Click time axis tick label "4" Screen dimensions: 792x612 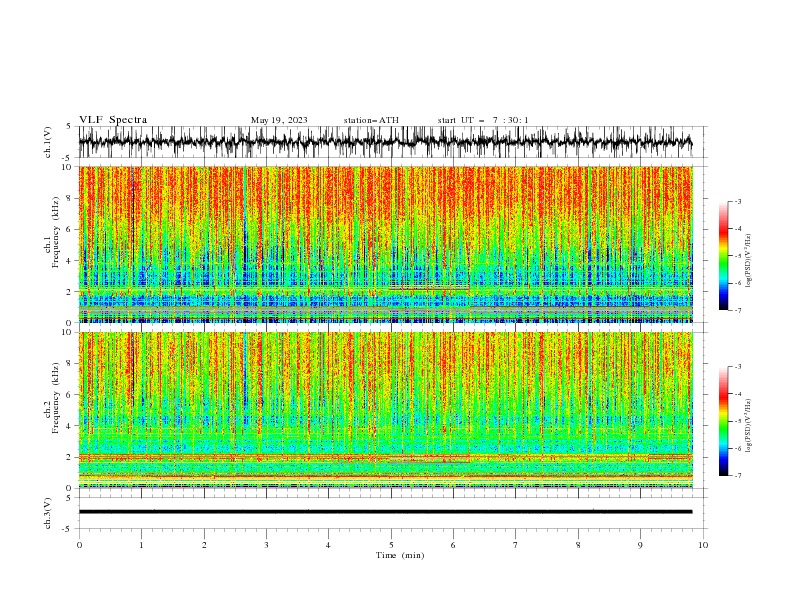pyautogui.click(x=328, y=545)
